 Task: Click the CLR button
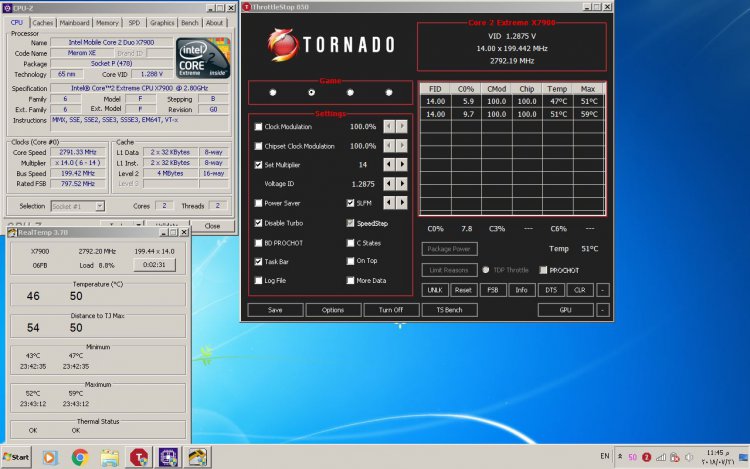pos(580,290)
